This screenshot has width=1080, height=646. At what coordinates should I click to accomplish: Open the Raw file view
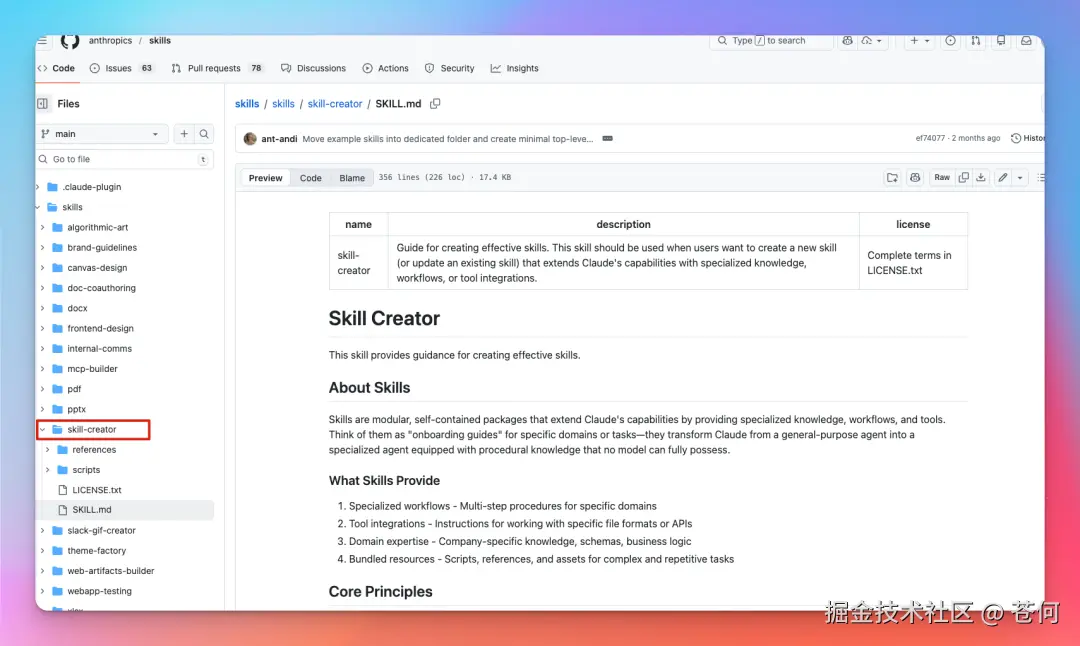coord(942,178)
